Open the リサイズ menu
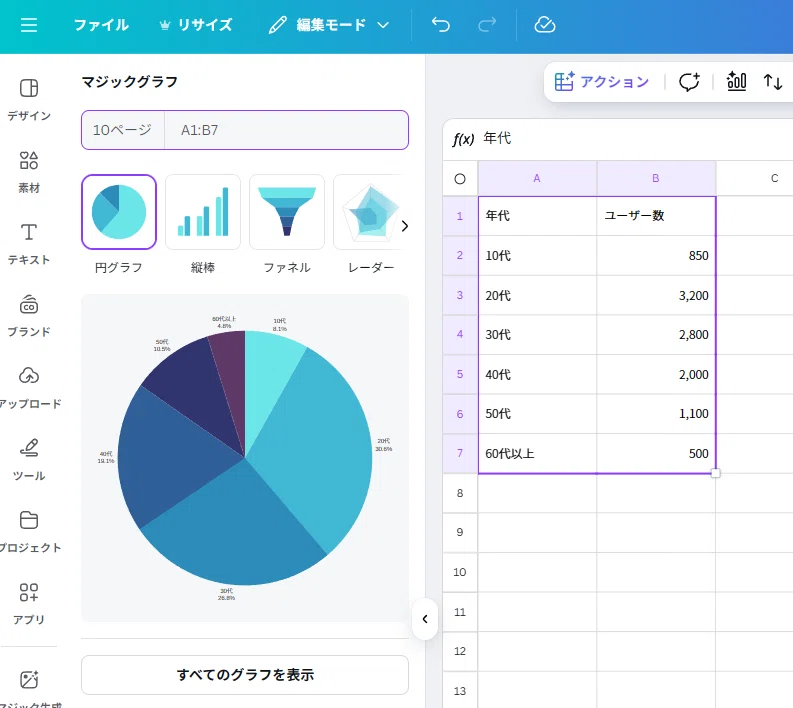 click(196, 25)
